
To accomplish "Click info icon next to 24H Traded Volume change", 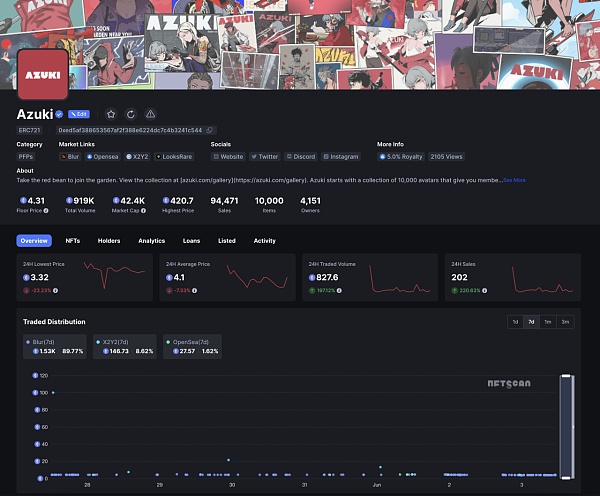I will click(x=342, y=291).
